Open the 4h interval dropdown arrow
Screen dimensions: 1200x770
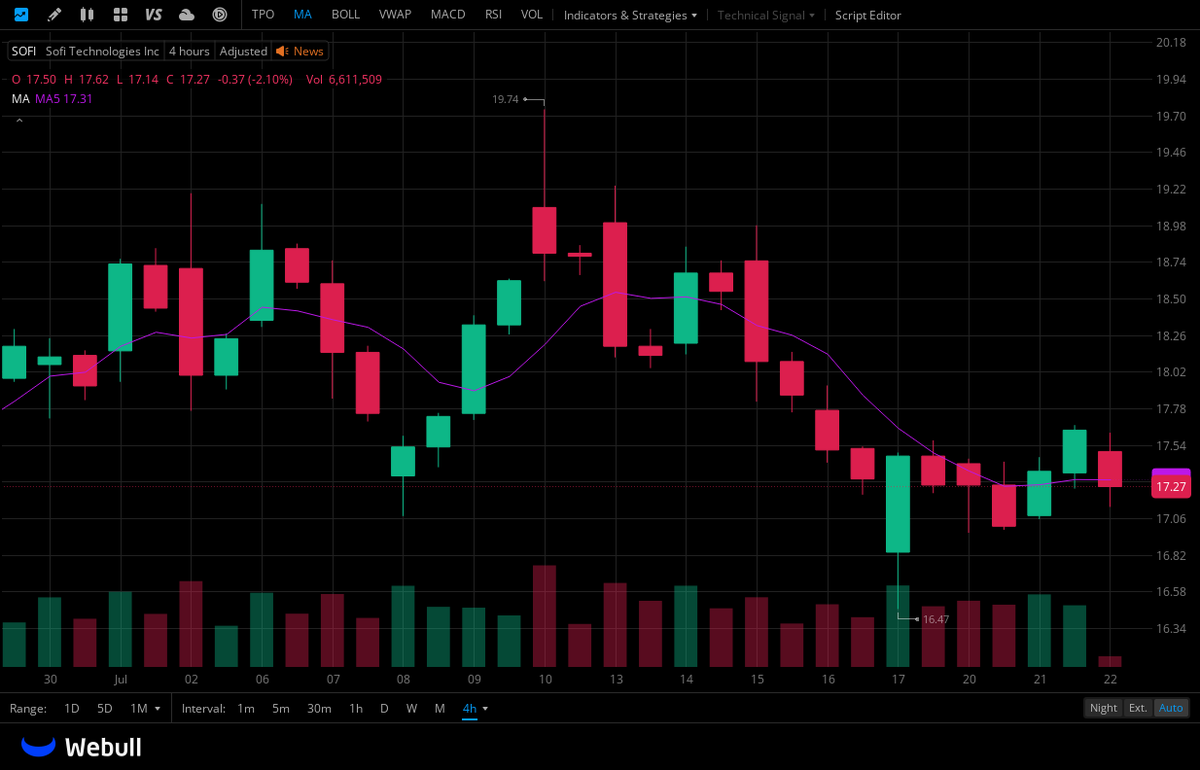point(486,708)
